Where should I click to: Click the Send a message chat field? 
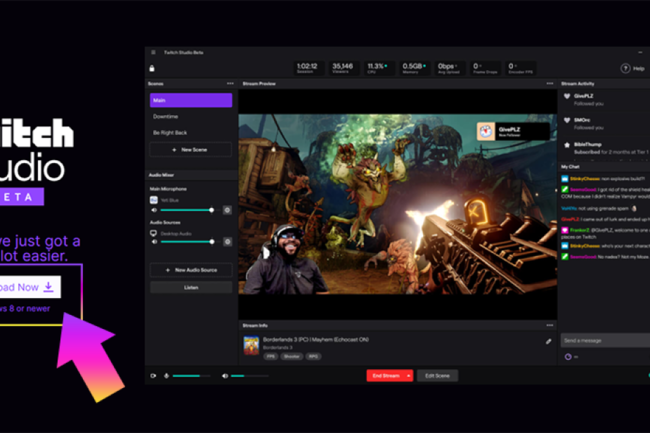600,341
